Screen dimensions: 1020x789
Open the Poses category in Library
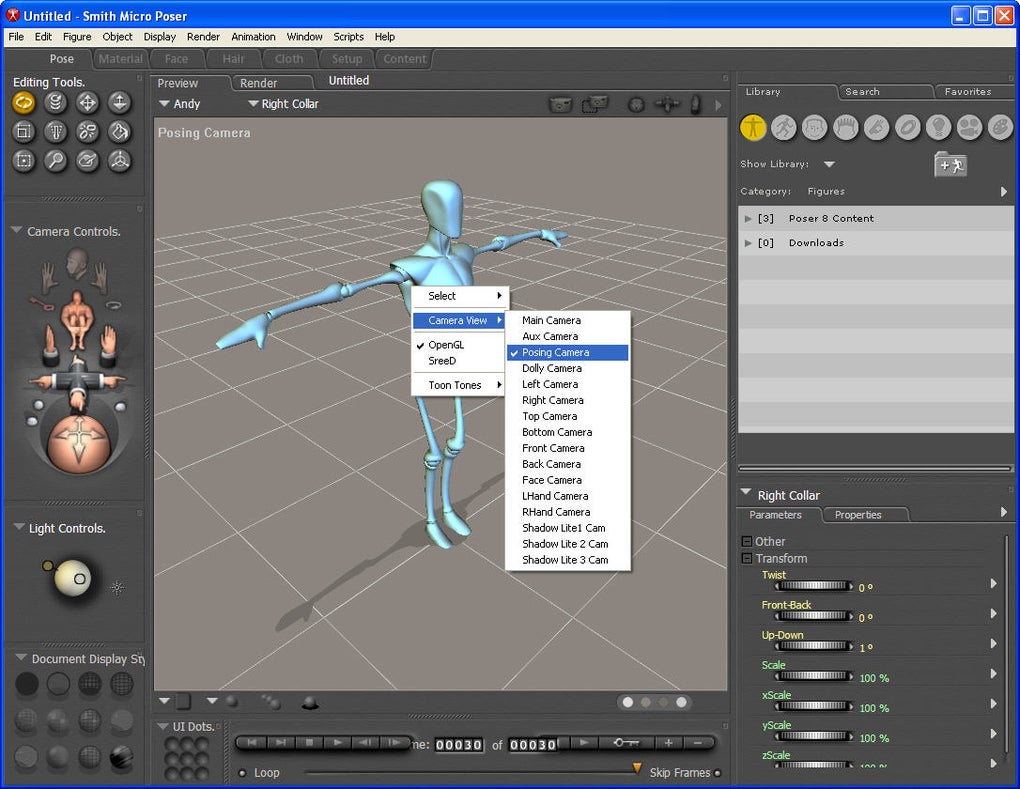pyautogui.click(x=784, y=127)
